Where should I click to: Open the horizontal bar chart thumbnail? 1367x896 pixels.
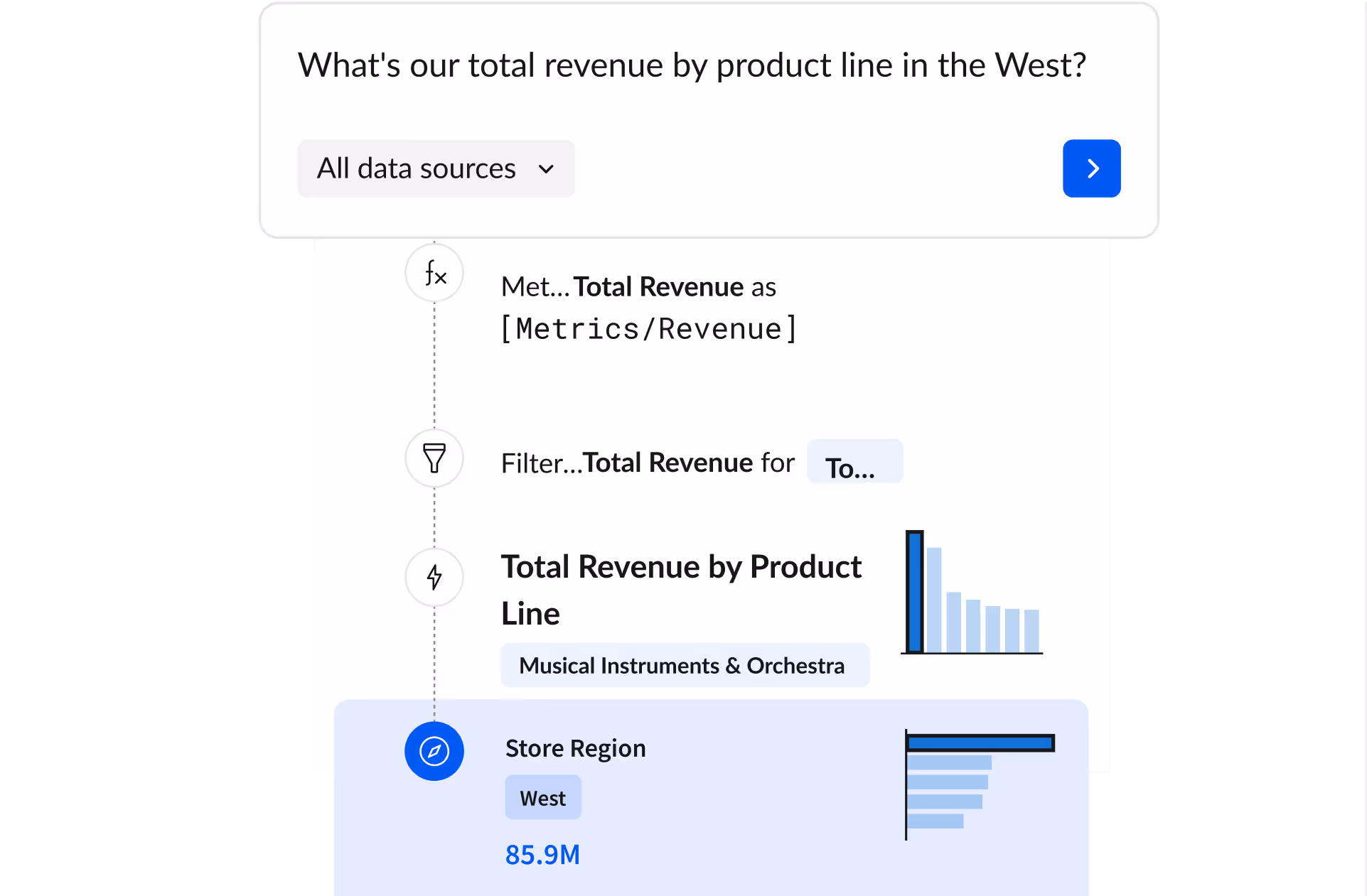pyautogui.click(x=980, y=784)
